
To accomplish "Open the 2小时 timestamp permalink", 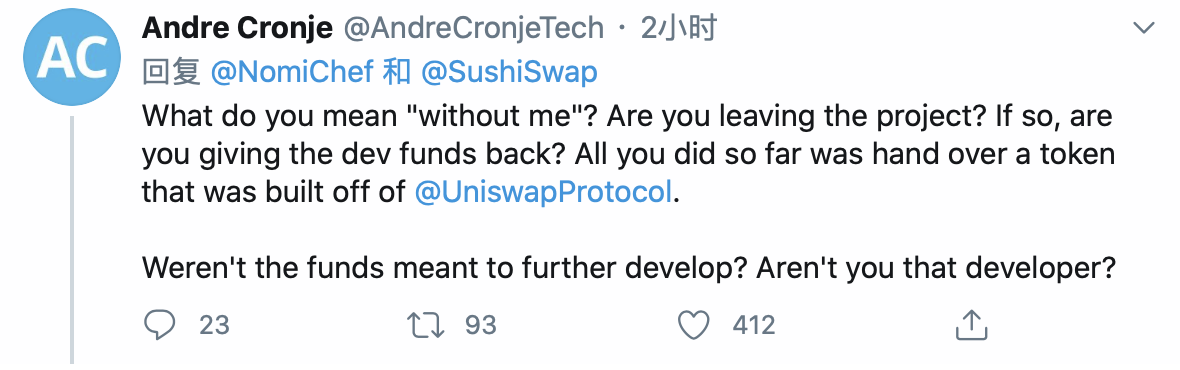I will click(678, 29).
